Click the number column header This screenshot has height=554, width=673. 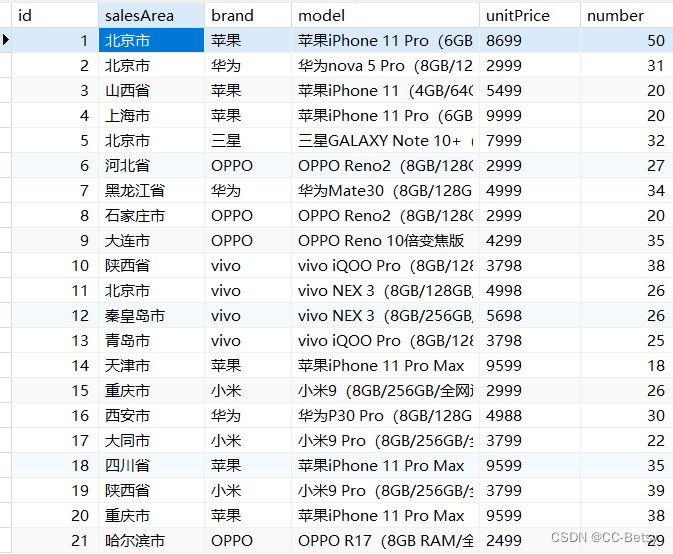point(627,15)
